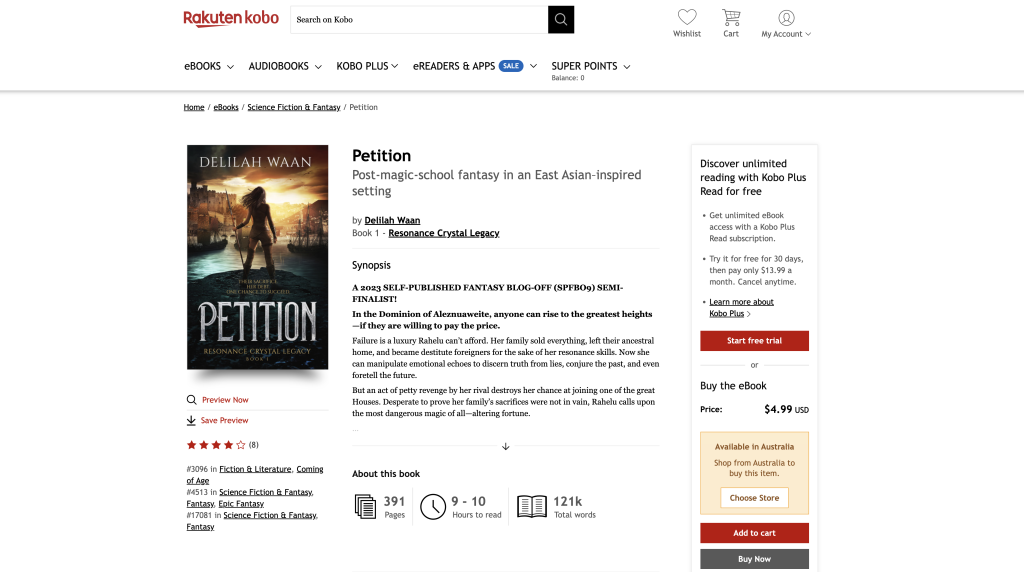This screenshot has width=1024, height=572.
Task: Click the My Account profile icon
Action: (786, 18)
